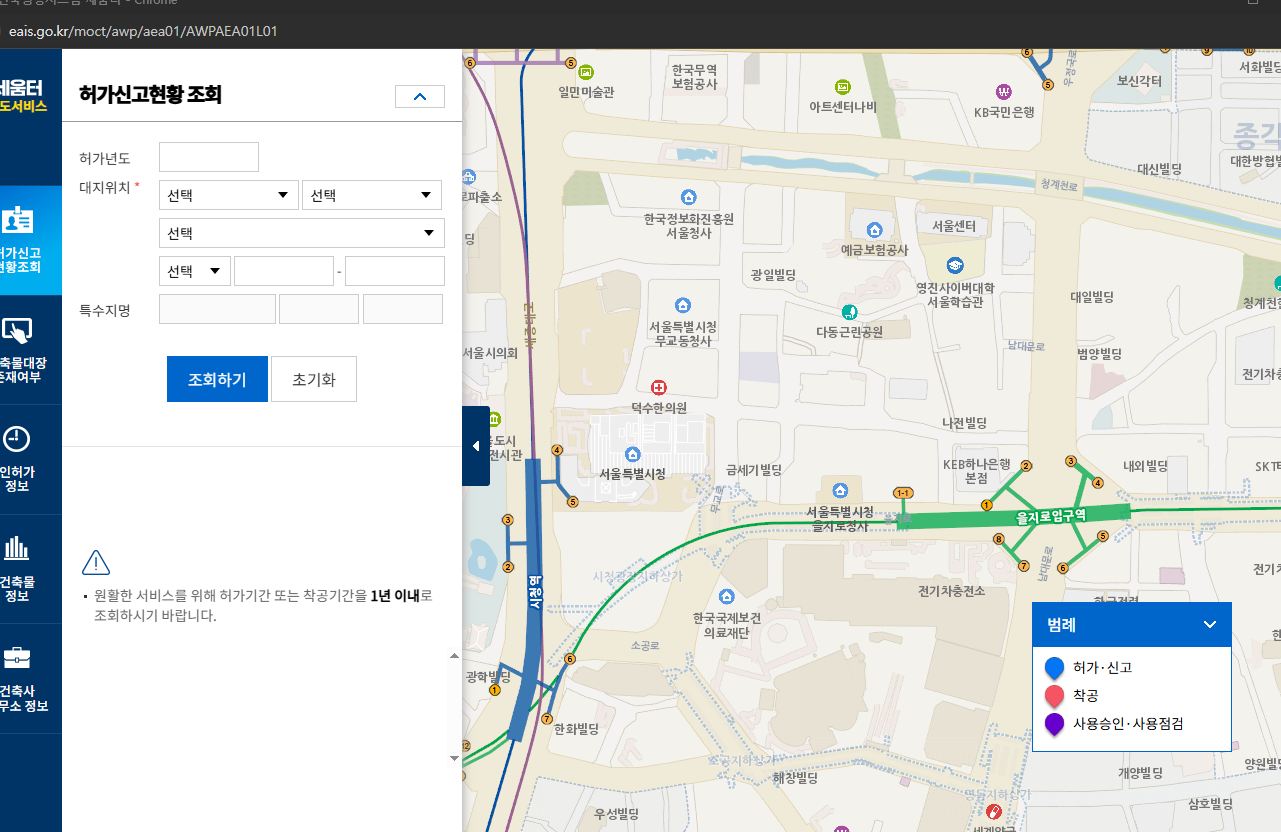Click the 대신빌딩 map label

[1160, 169]
